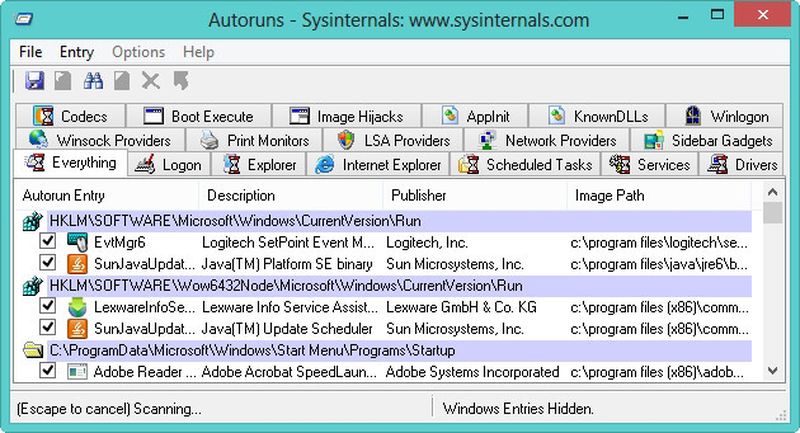Click 'Adobe Systems Incorporated' publisher

(472, 372)
